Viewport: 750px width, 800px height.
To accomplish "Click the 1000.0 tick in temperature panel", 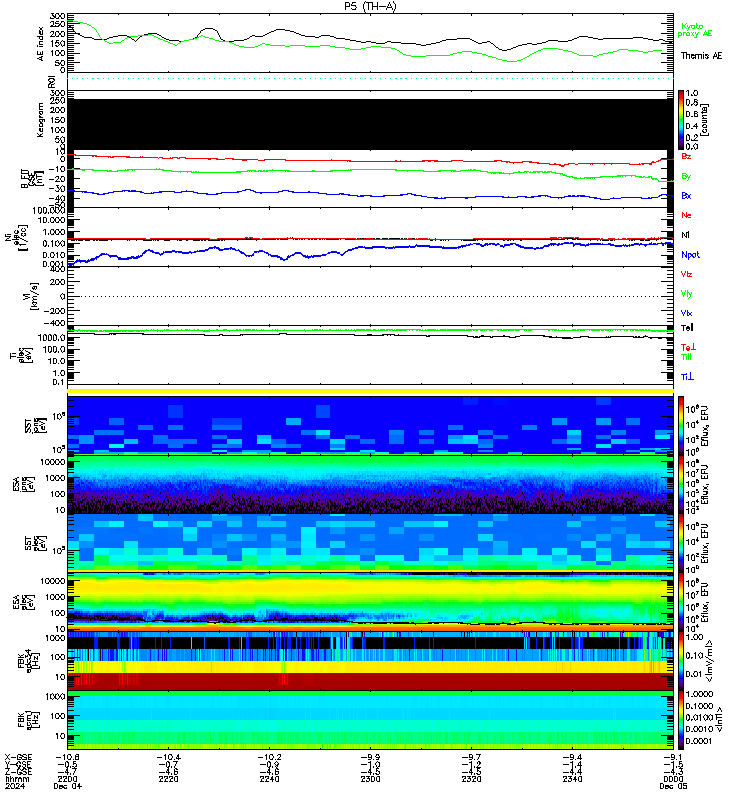I will pyautogui.click(x=52, y=338).
